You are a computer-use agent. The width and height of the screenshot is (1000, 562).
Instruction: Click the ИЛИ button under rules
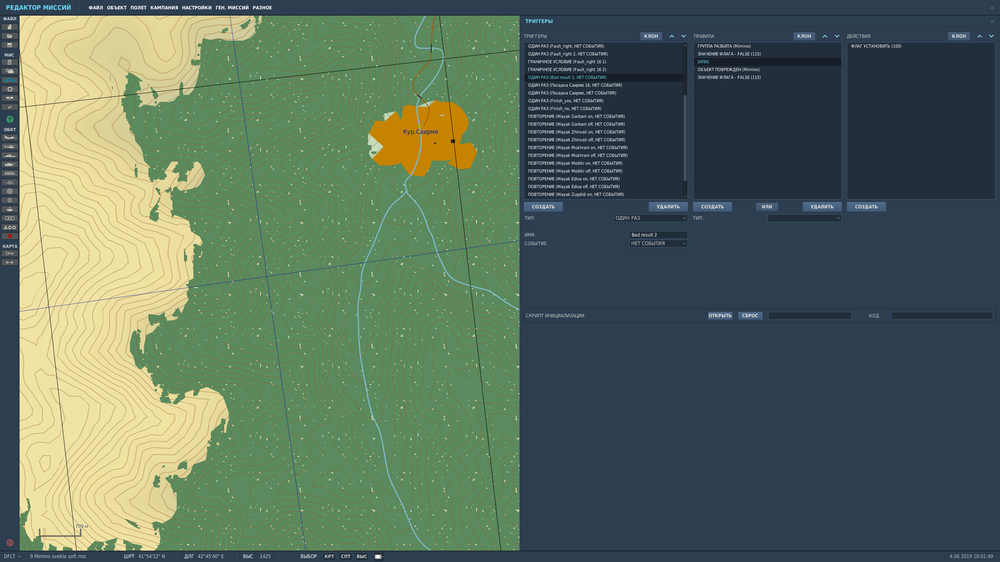(767, 206)
